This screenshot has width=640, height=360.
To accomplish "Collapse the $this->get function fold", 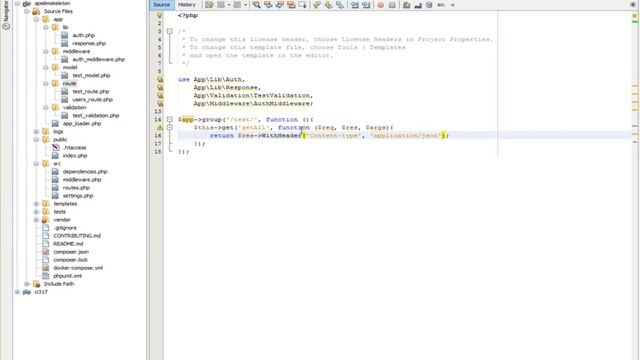I will pyautogui.click(x=170, y=127).
